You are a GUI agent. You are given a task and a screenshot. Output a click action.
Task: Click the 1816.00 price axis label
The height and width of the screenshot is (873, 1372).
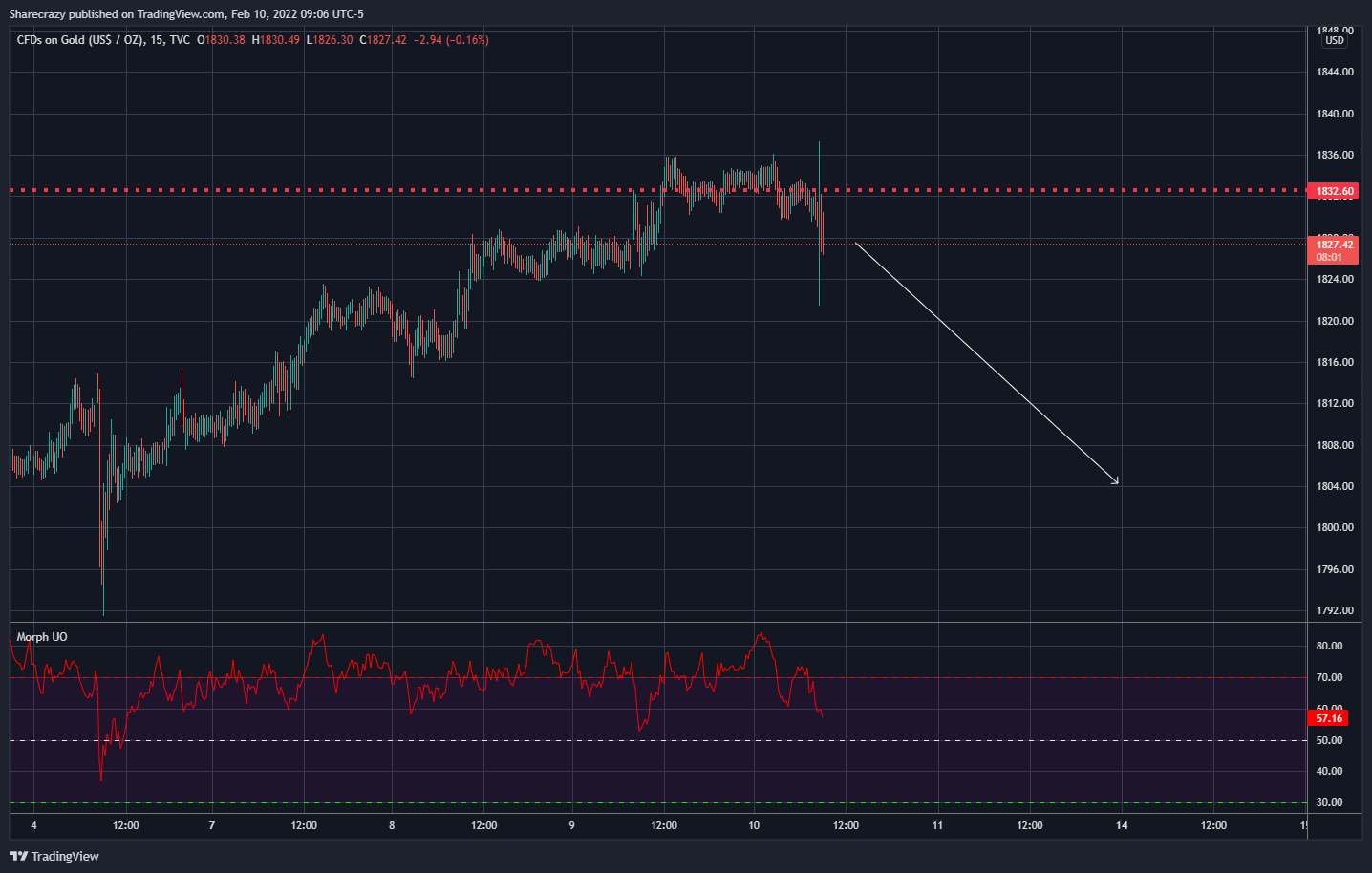(x=1335, y=362)
